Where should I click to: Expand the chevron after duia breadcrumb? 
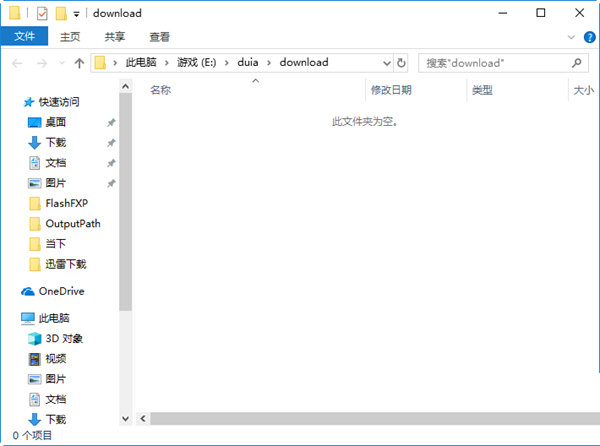tap(269, 63)
